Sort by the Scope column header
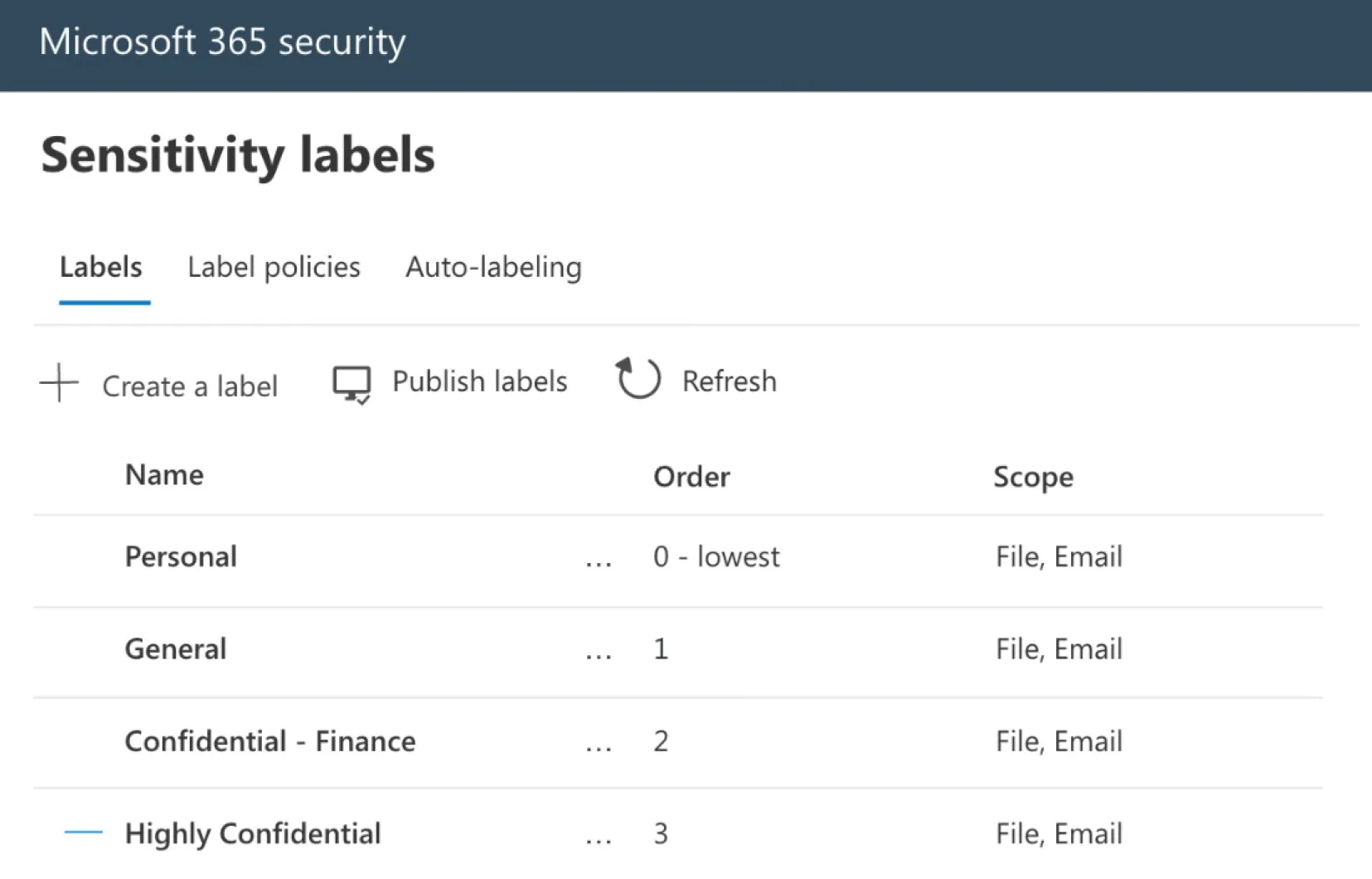 tap(1033, 478)
